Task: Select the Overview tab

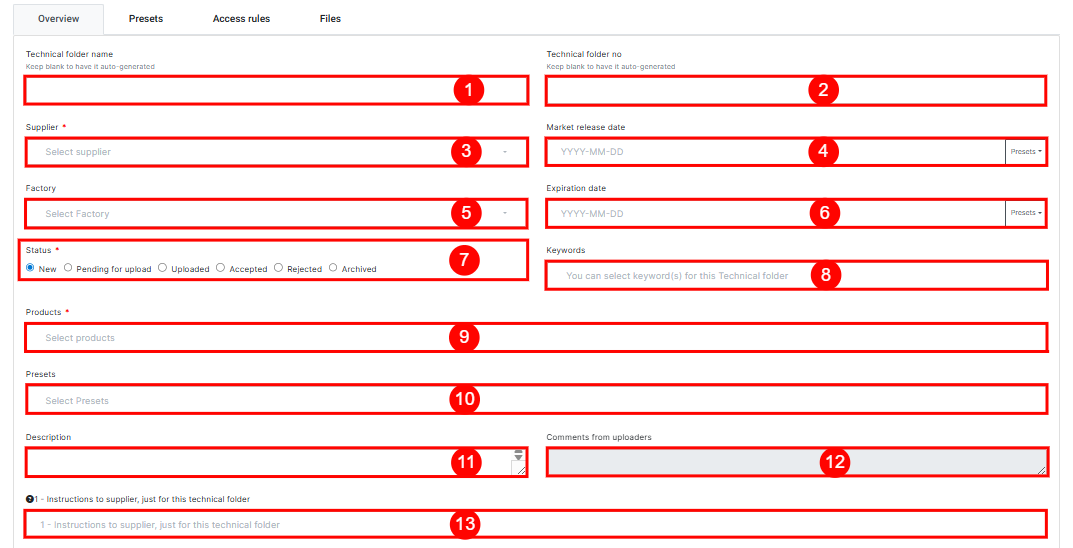Action: pos(58,19)
